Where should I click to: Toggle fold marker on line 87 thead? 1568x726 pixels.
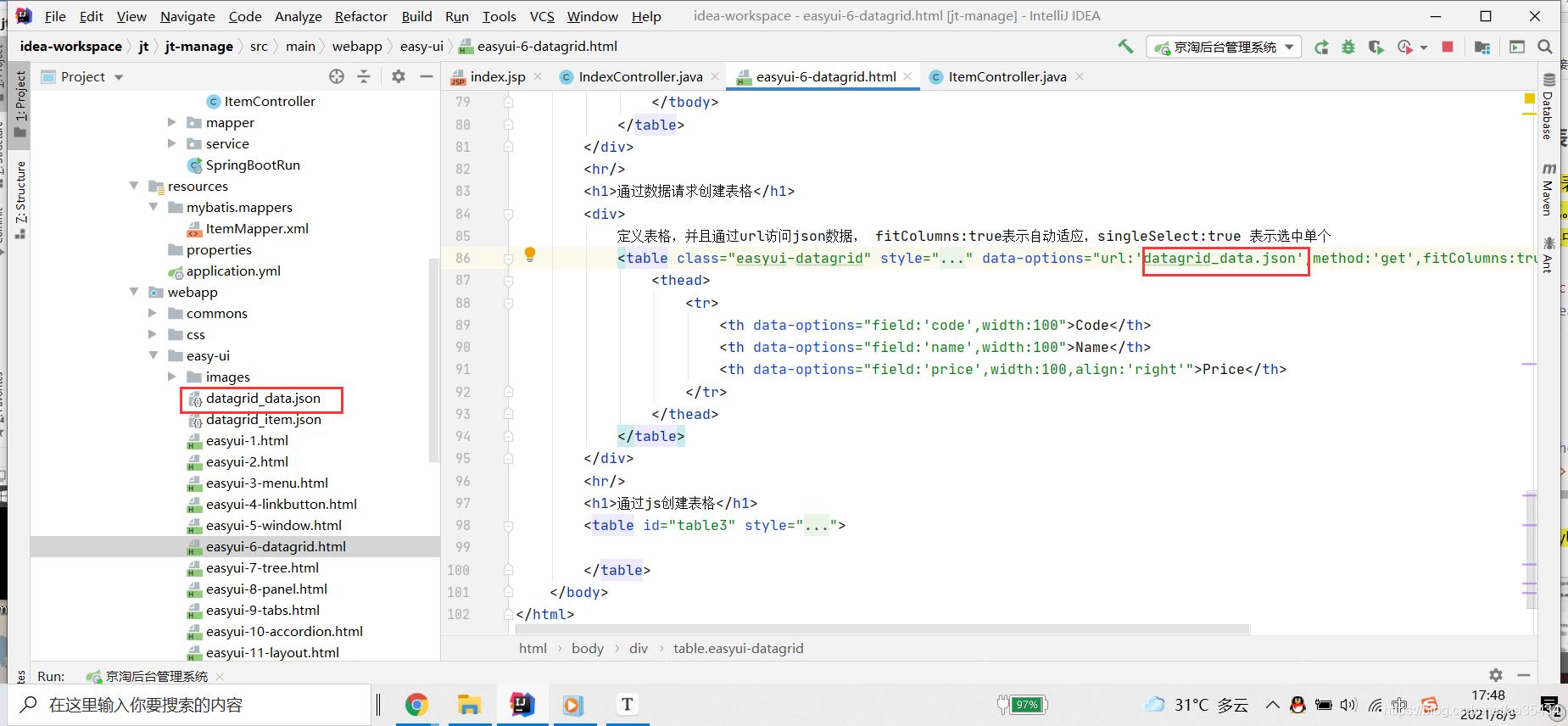509,280
